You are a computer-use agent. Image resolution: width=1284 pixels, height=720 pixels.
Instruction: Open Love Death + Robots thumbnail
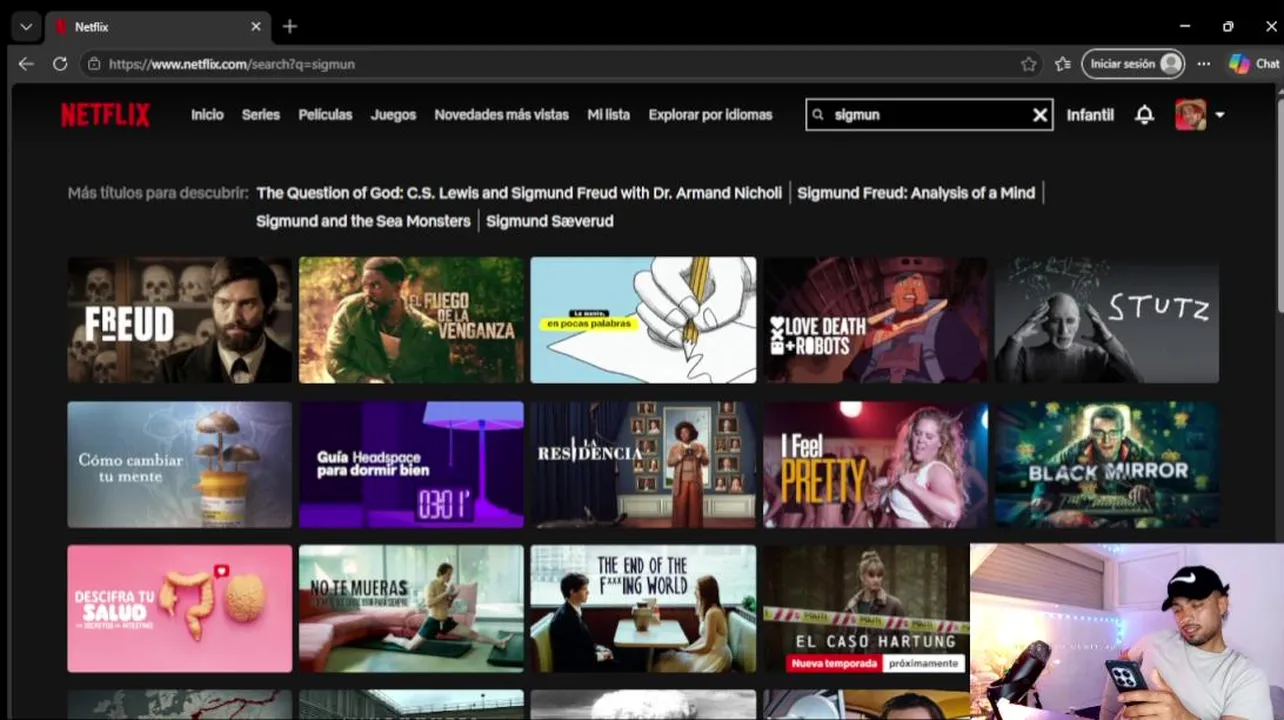[875, 320]
